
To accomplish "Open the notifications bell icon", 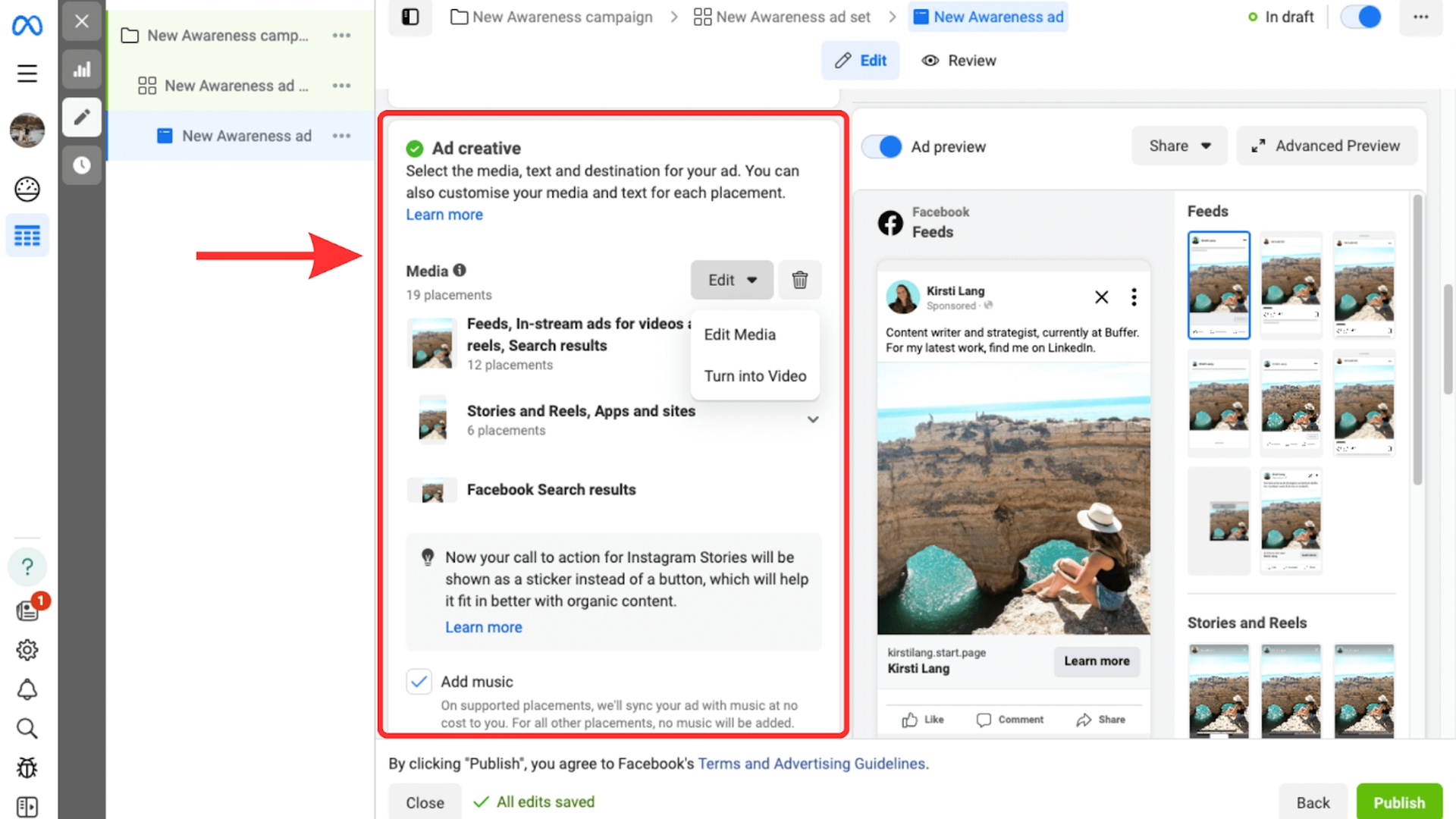I will [27, 689].
